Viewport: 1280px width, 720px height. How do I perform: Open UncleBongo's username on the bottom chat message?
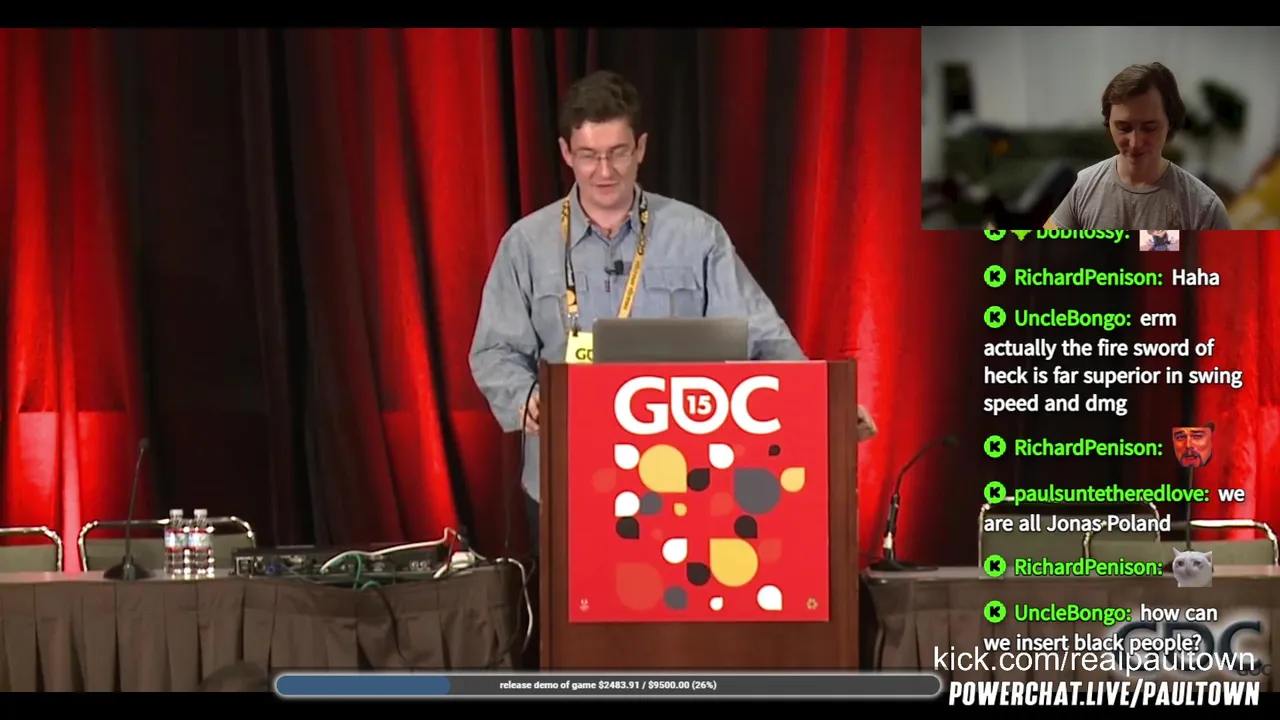point(1073,613)
